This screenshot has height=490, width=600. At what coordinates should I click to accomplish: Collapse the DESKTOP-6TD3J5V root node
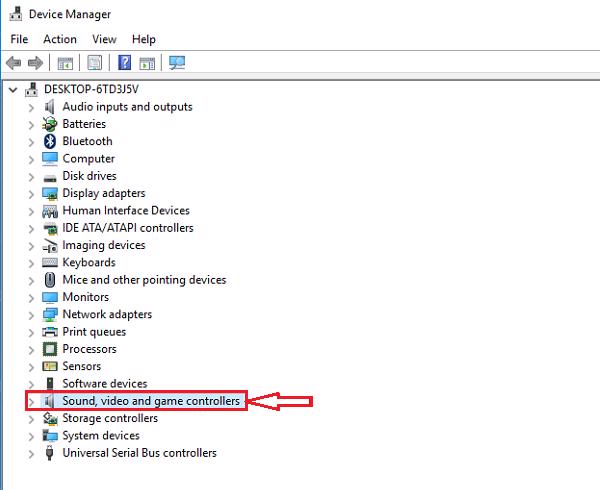(12, 89)
